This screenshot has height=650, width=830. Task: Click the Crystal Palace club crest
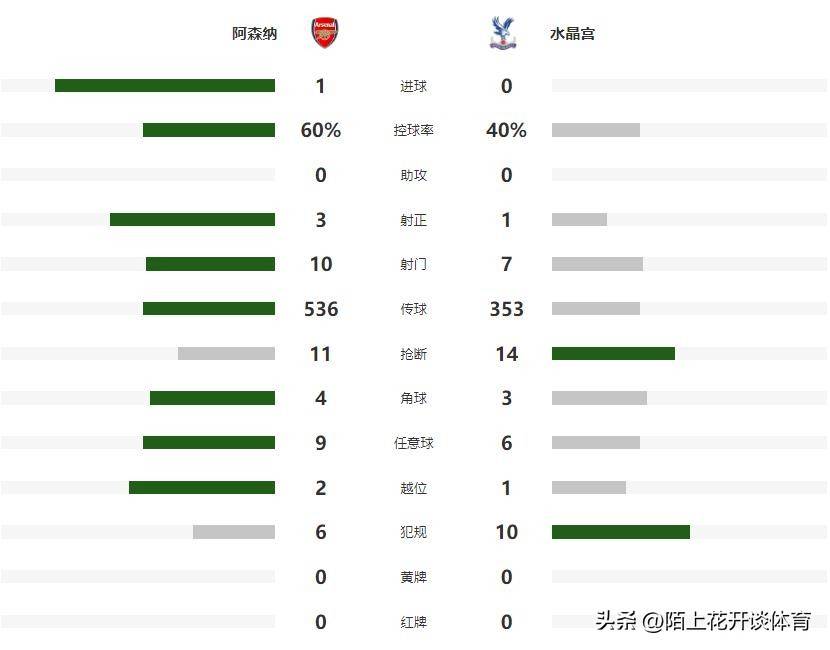502,33
